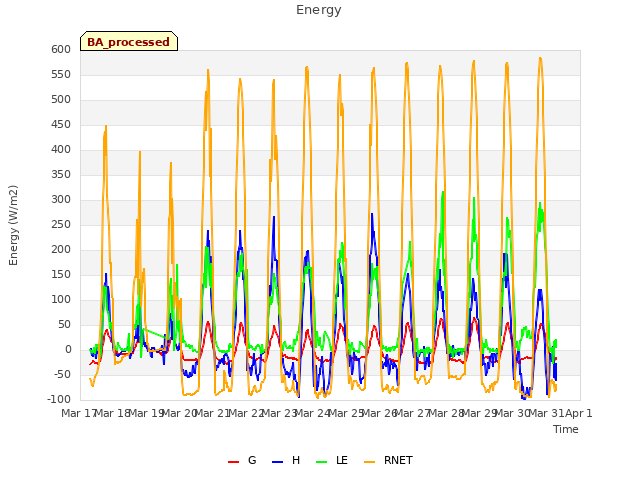The height and width of the screenshot is (480, 640).
Task: Click the 150 y-axis tick value
Action: point(61,274)
